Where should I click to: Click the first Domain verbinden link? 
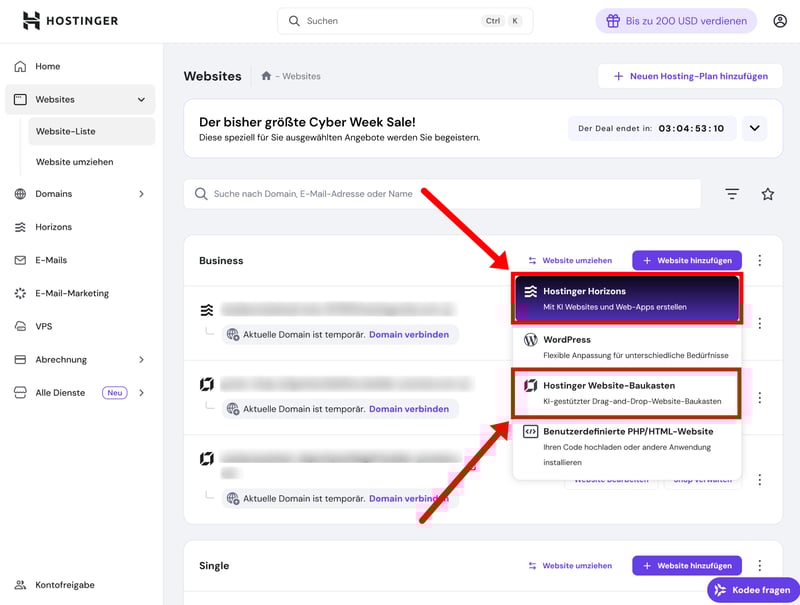tap(408, 334)
